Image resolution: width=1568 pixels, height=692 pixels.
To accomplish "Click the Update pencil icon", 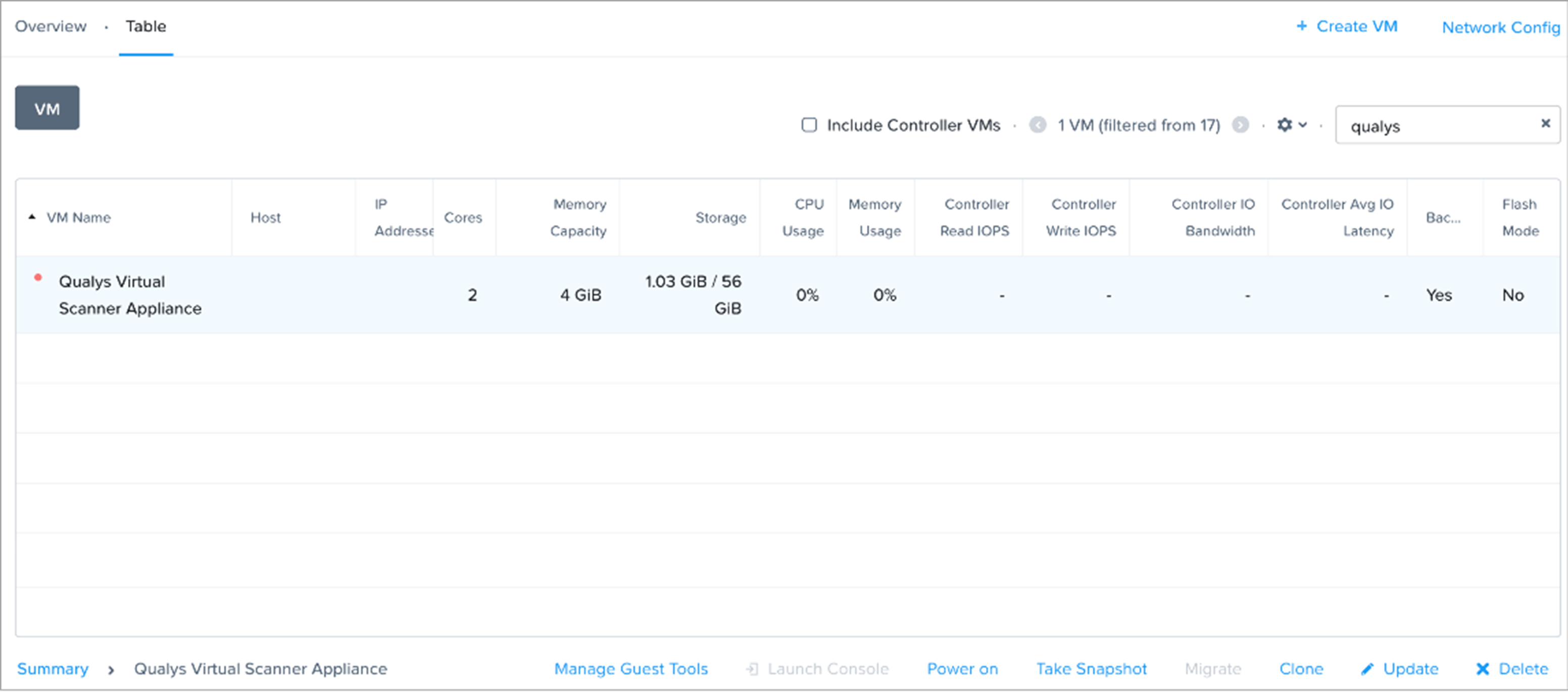I will (1367, 669).
